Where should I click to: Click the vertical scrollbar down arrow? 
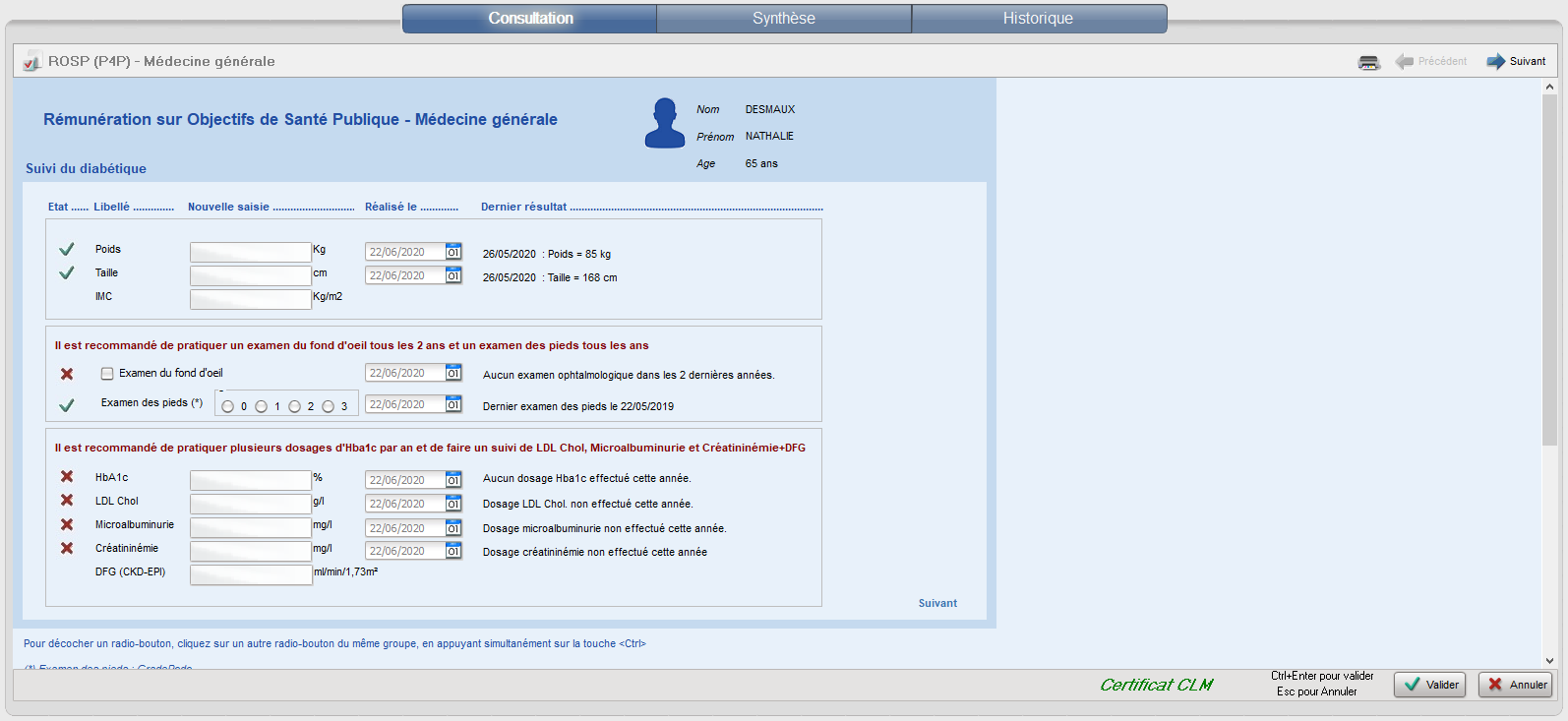(1549, 661)
